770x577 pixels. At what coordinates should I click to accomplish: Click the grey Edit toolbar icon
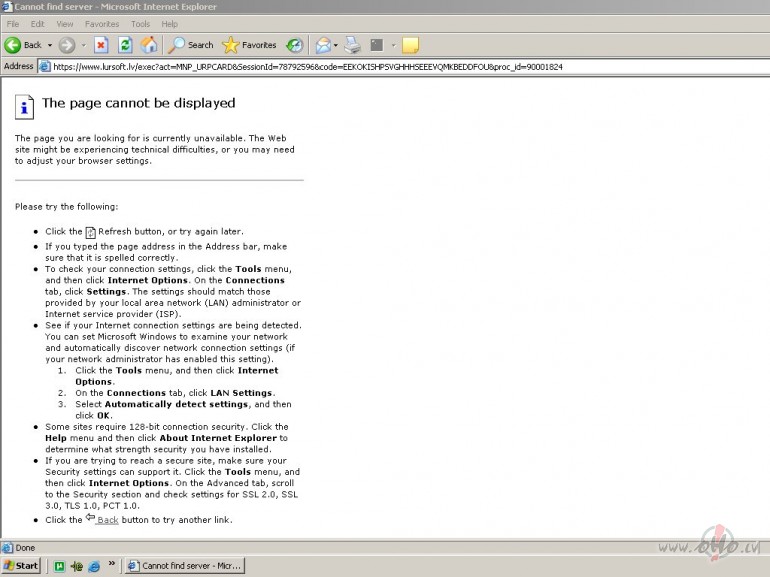[x=377, y=45]
